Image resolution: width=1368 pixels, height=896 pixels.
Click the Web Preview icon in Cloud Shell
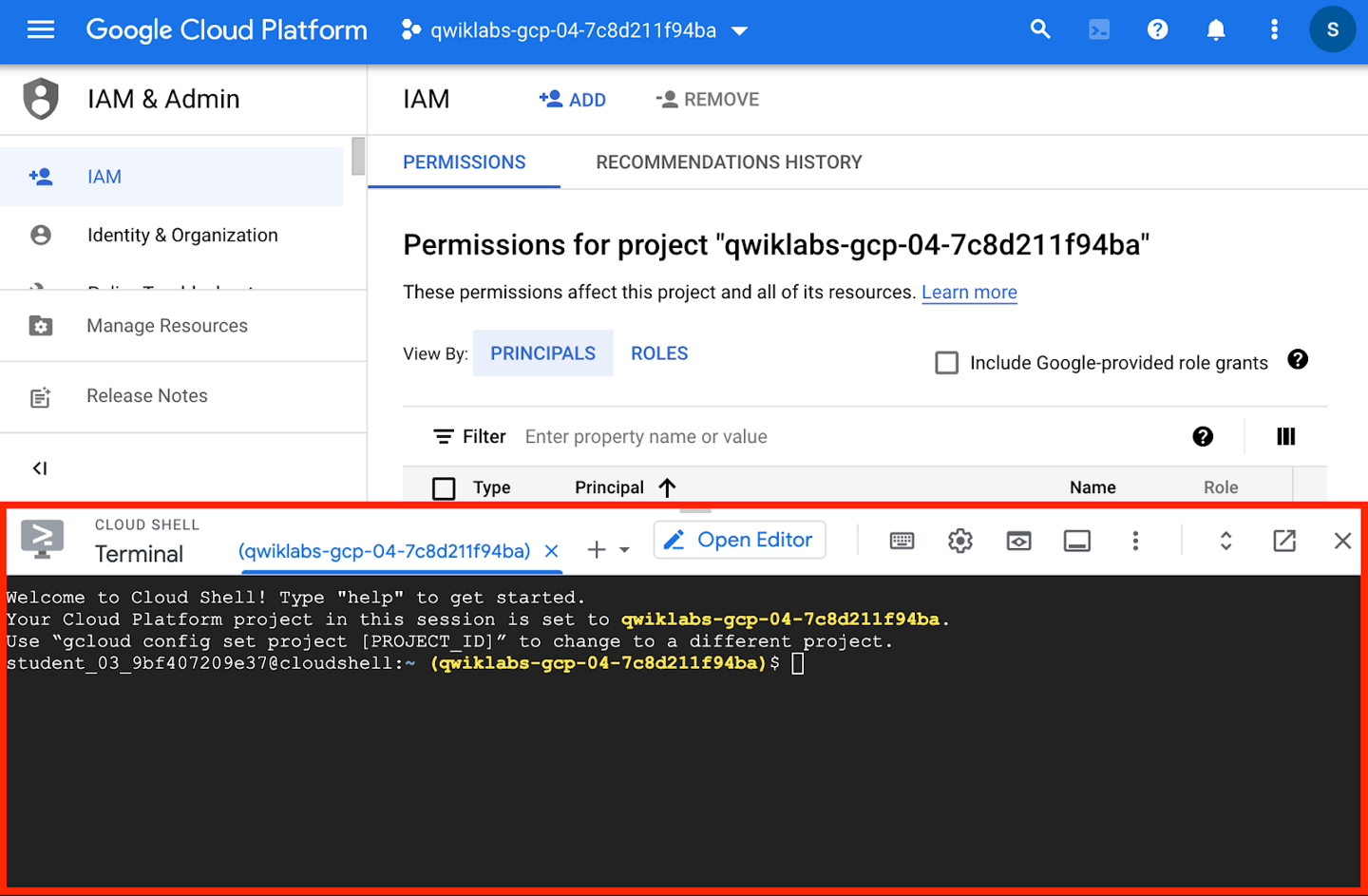1018,541
